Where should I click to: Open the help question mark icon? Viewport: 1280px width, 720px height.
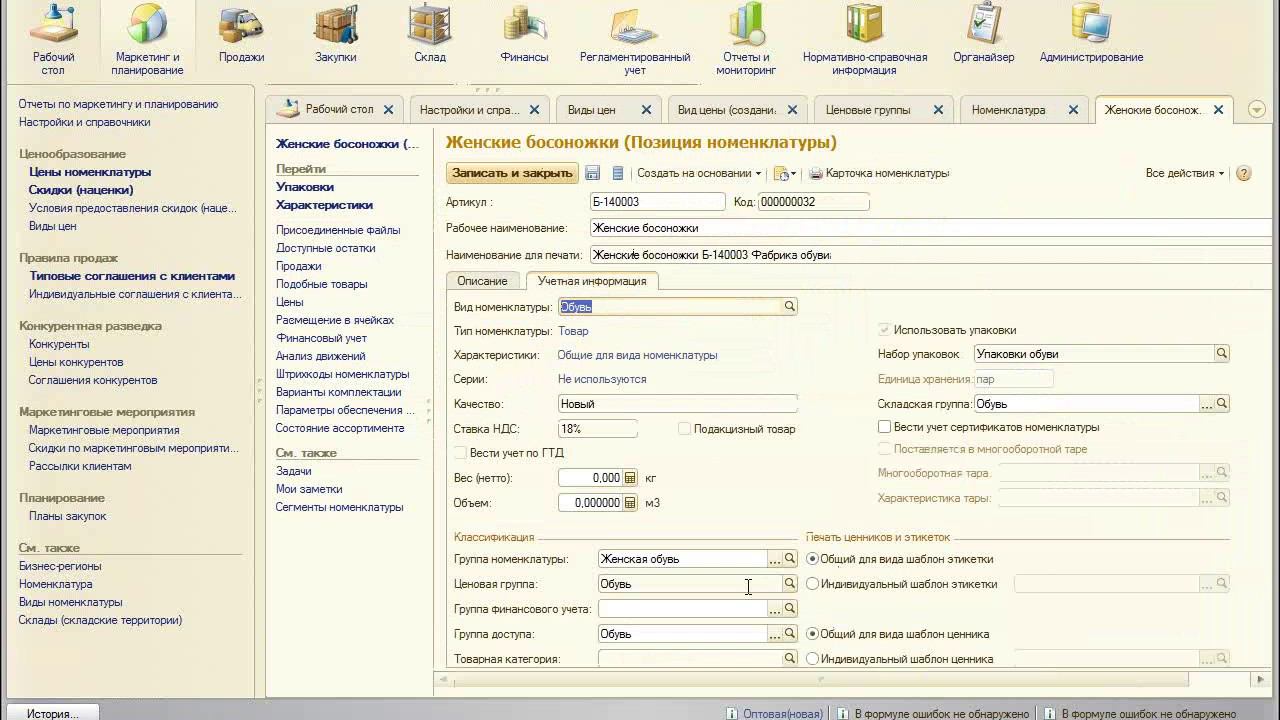click(x=1244, y=173)
